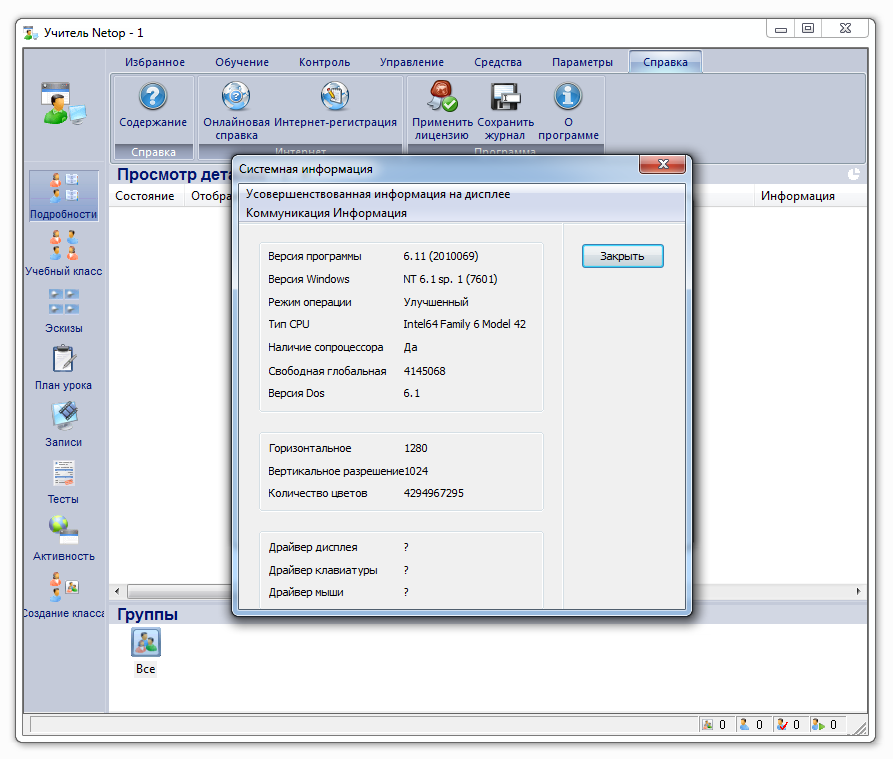The height and width of the screenshot is (759, 893).
Task: Open Тесты in sidebar
Action: pyautogui.click(x=63, y=482)
